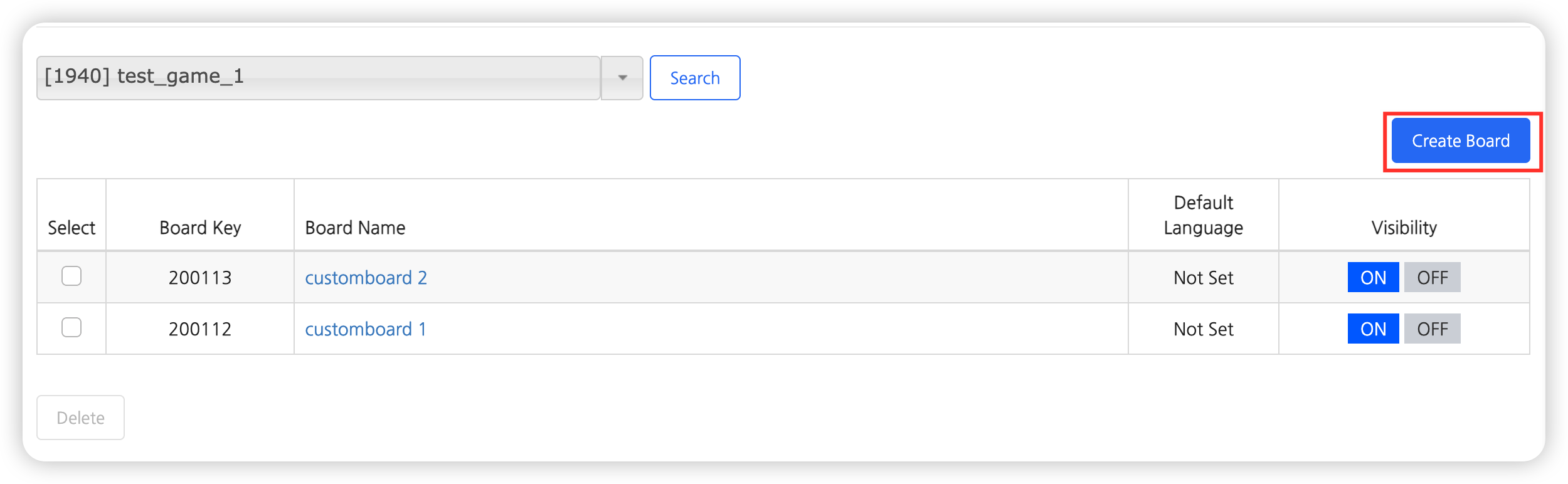The width and height of the screenshot is (1568, 484).
Task: Click the board key 200113 cell
Action: point(200,278)
